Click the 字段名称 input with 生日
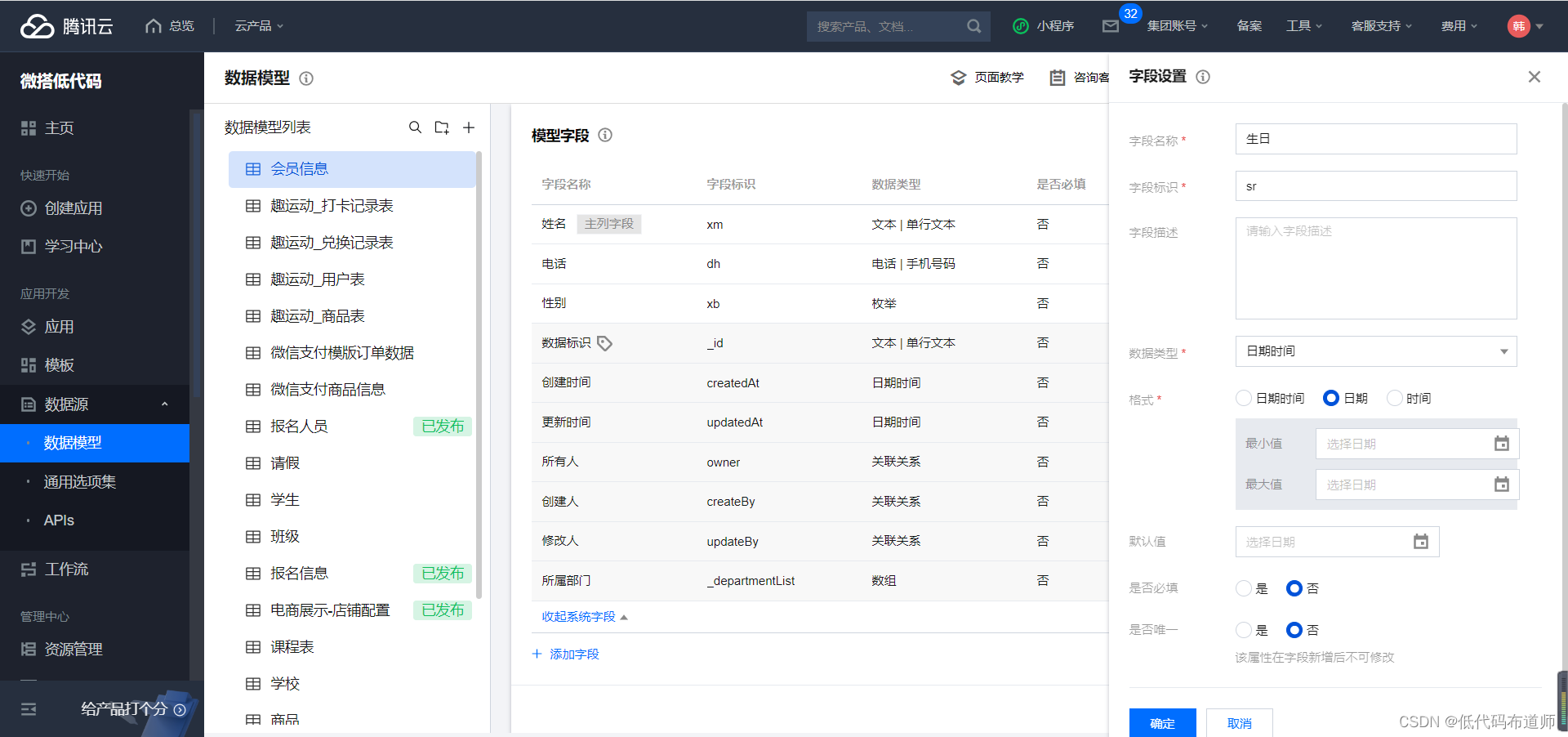The image size is (1568, 737). pyautogui.click(x=1376, y=139)
